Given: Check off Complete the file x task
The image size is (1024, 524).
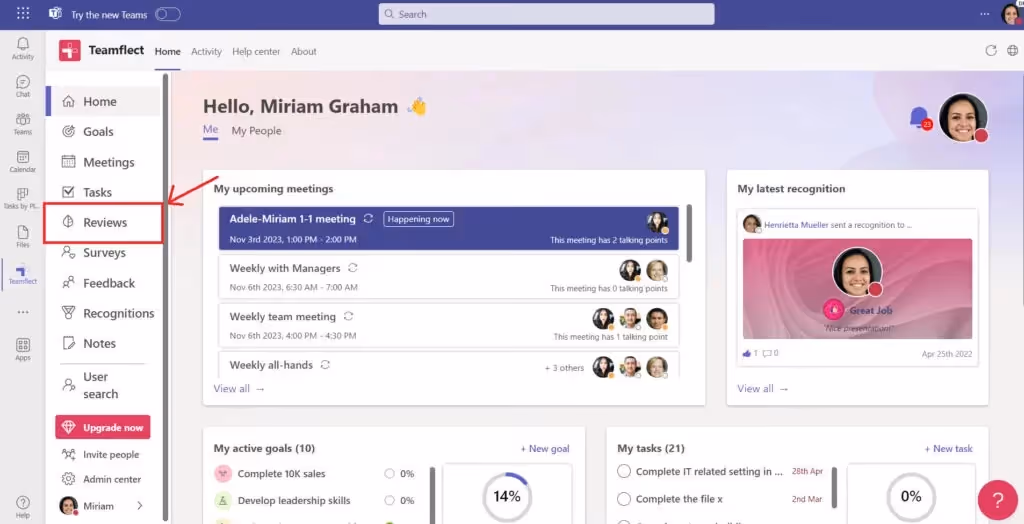Looking at the screenshot, I should point(624,499).
